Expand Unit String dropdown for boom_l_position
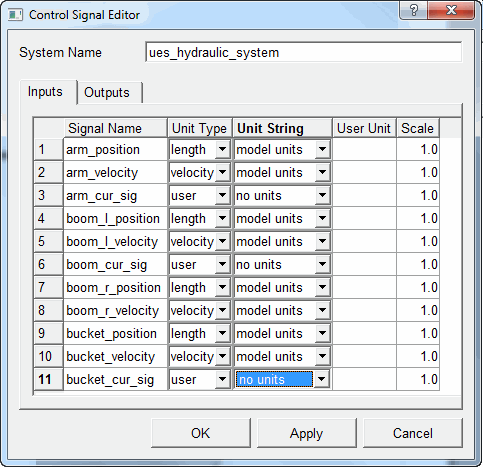Screen dimensions: 483x467 322,218
